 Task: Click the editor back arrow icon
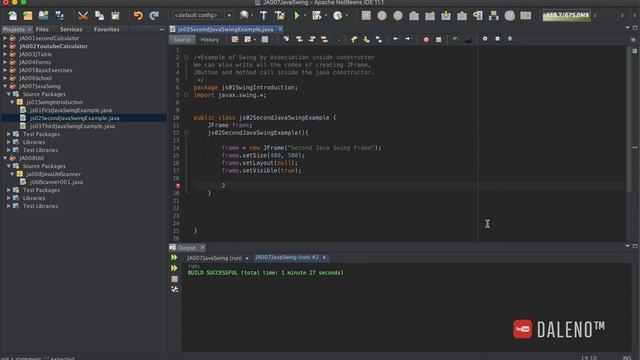(395, 39)
